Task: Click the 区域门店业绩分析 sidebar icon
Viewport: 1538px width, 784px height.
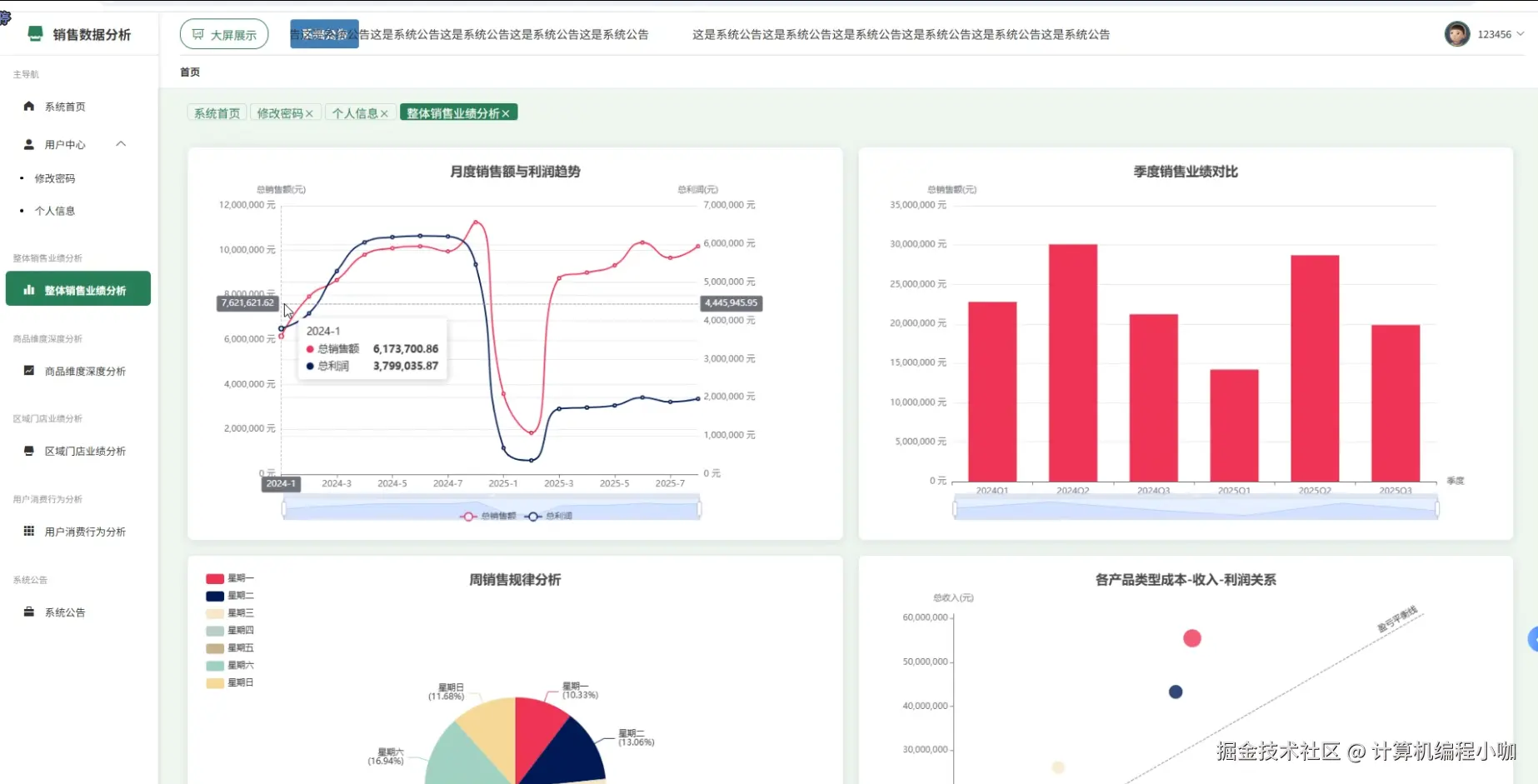Action: (x=29, y=451)
